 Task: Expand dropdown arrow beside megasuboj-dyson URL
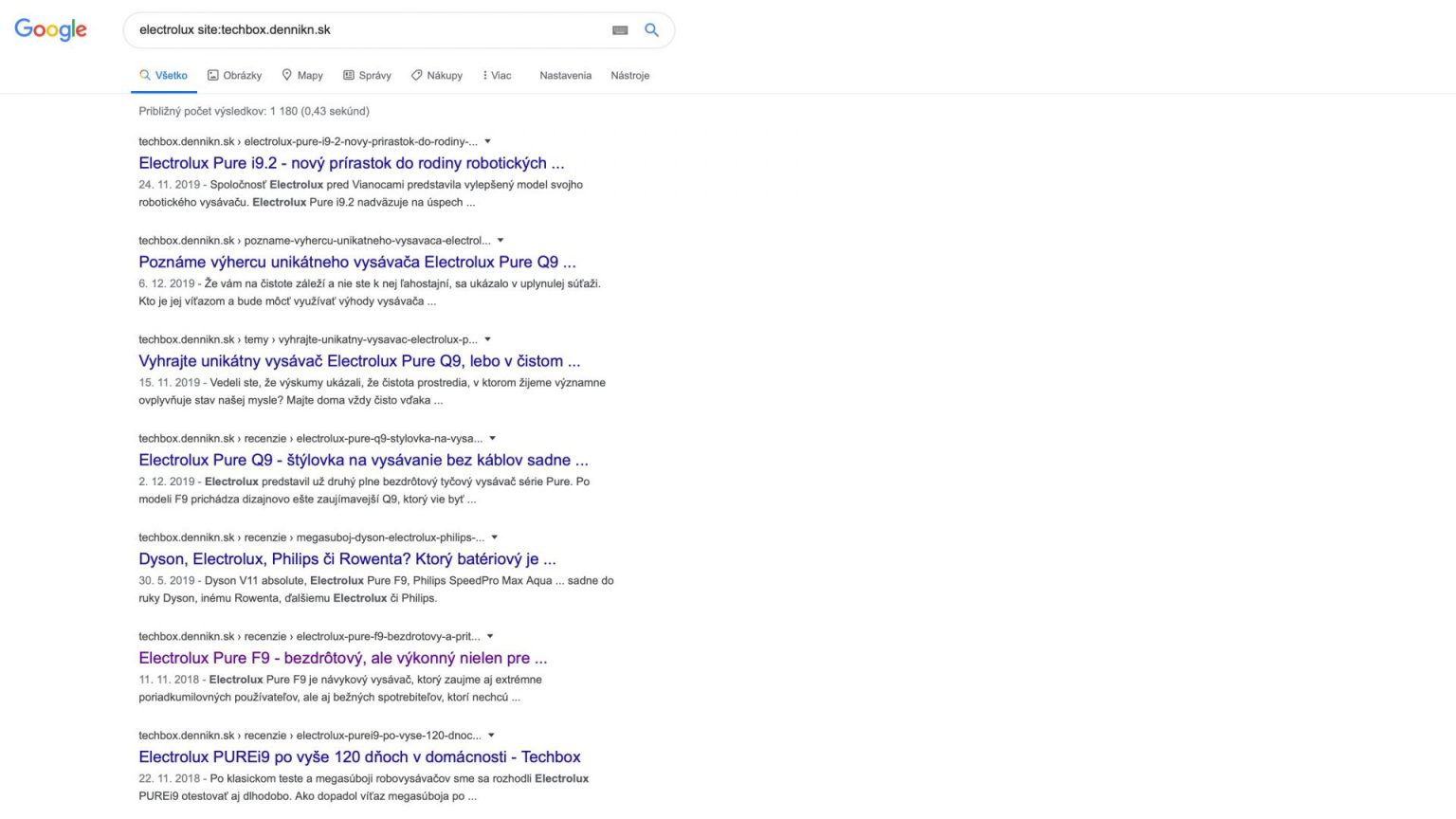click(494, 537)
